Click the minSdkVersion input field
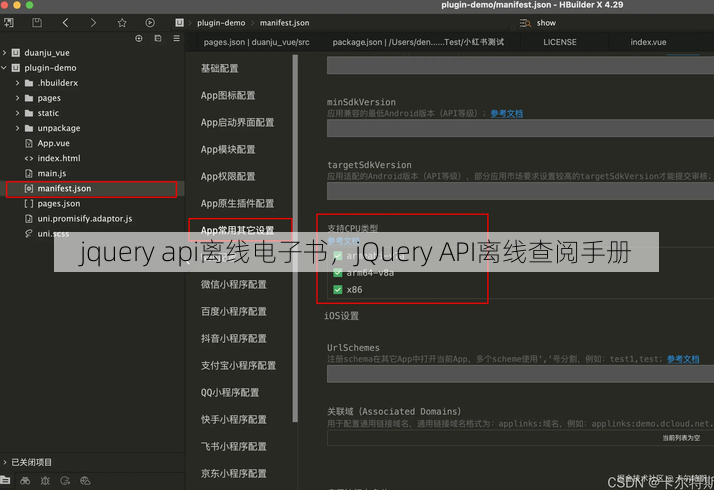714x490 pixels. [x=520, y=128]
